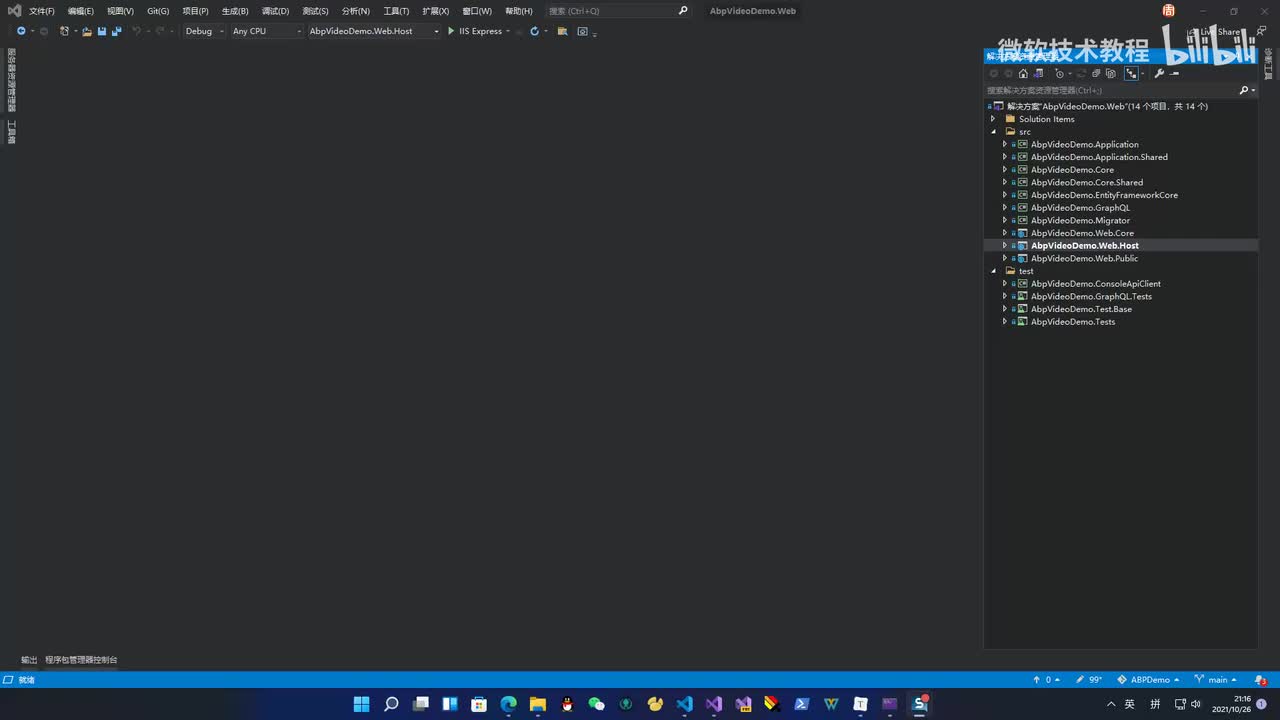
Task: Open the 生成(B) menu
Action: coord(235,11)
